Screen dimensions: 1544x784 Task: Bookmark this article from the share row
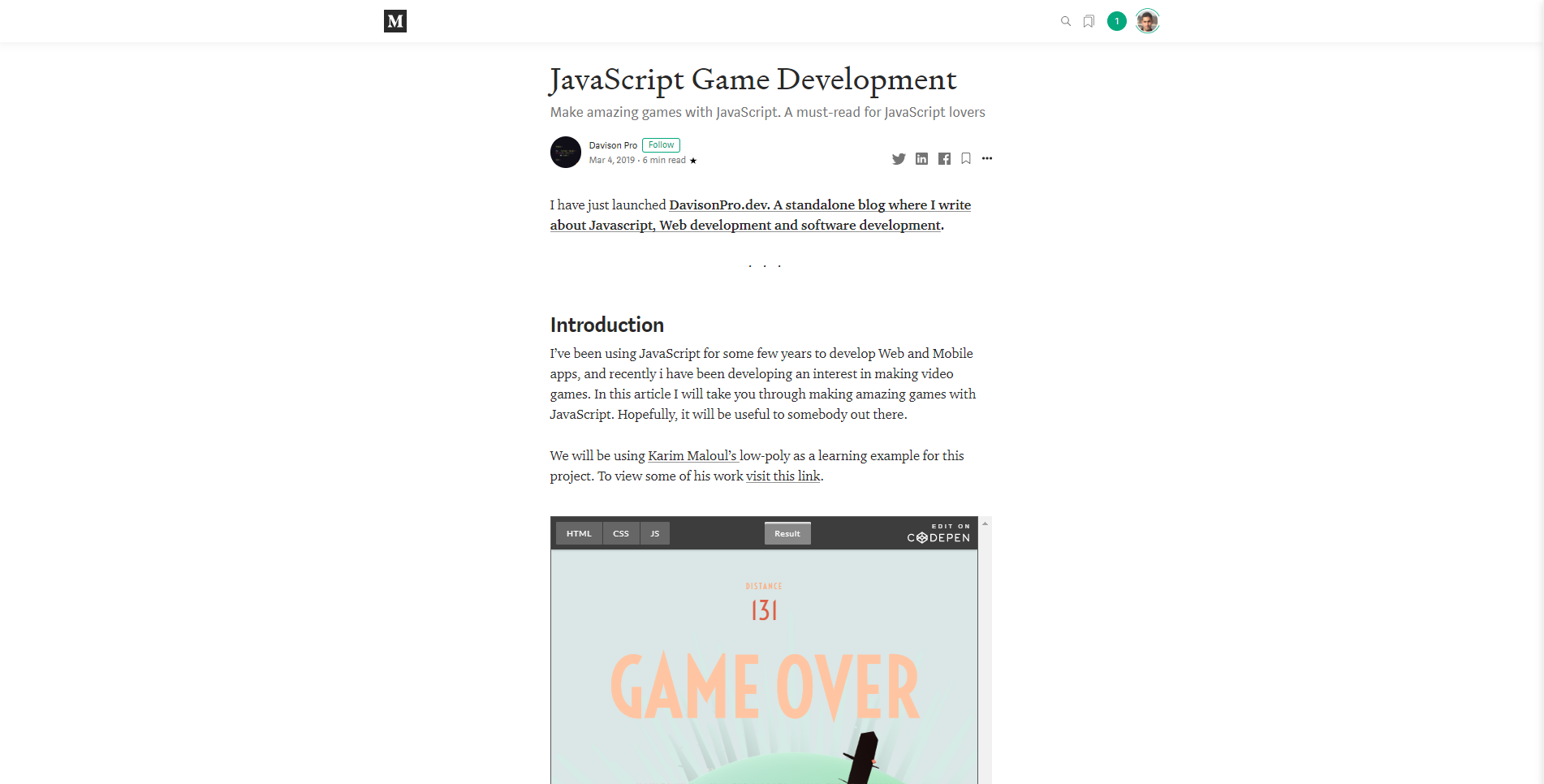click(966, 159)
